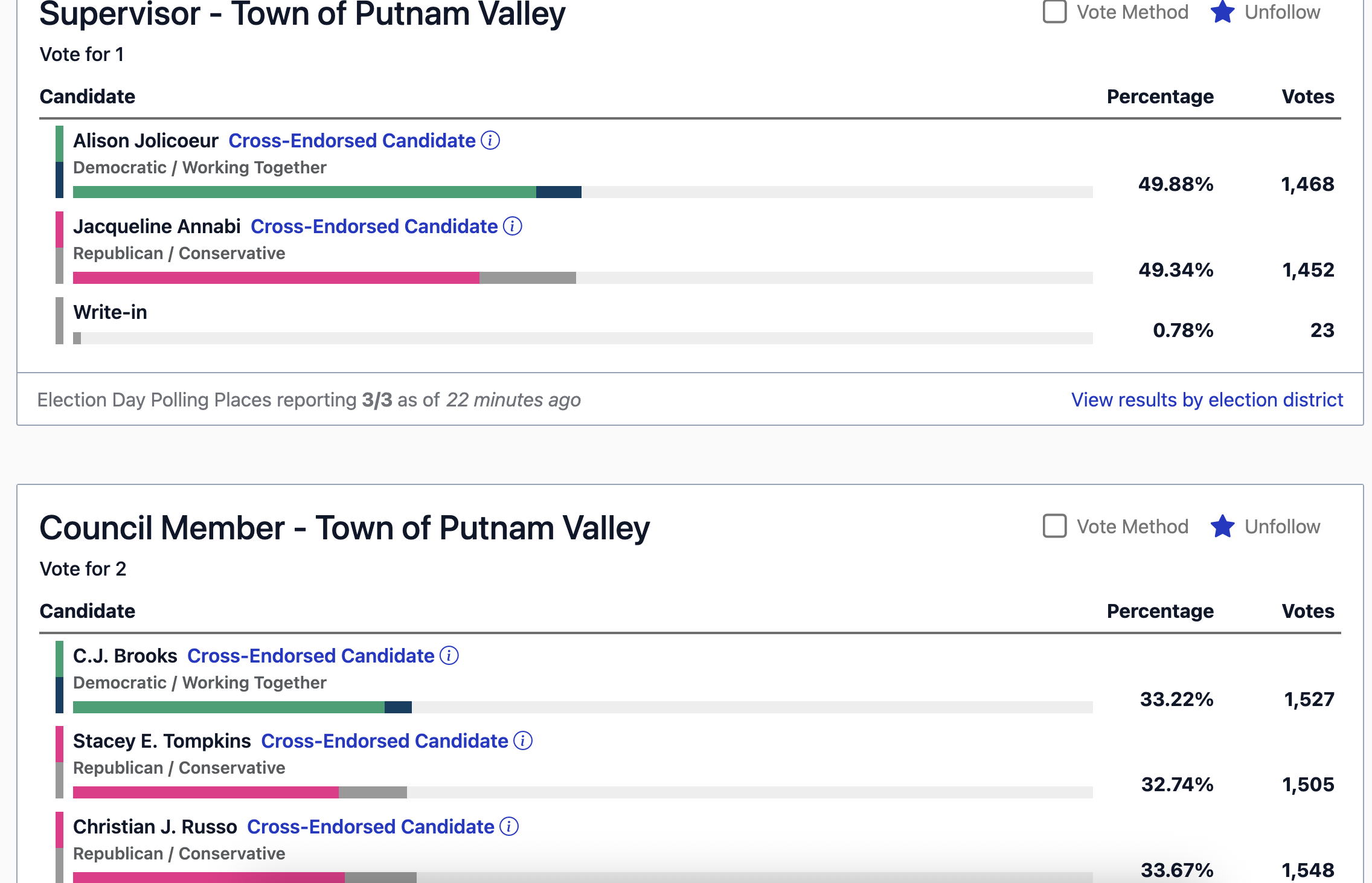Select Stacey E. Tompkins' Cross-Endorsed Candidate label
Viewport: 1372px width, 883px height.
[x=384, y=741]
